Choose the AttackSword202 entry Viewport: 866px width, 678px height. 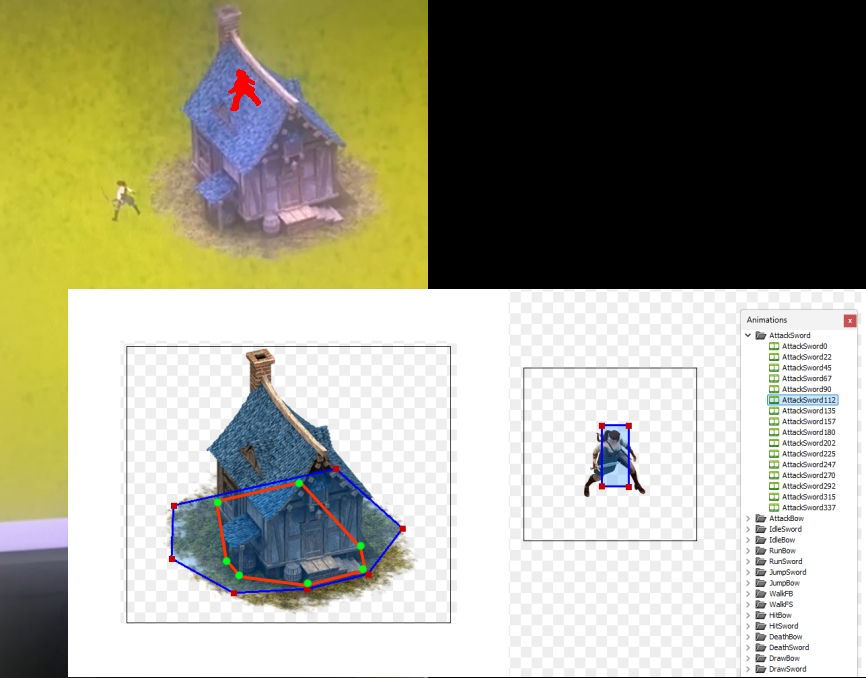(x=809, y=443)
